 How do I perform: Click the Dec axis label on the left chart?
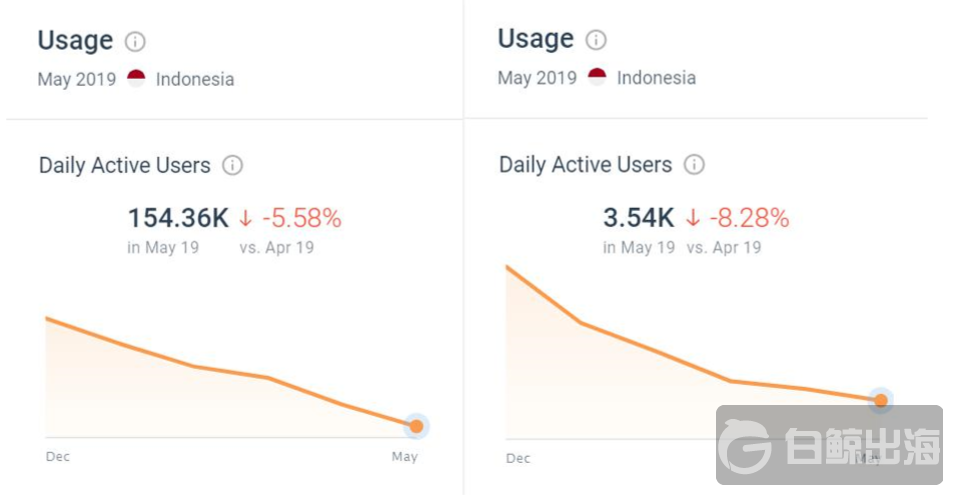(58, 456)
